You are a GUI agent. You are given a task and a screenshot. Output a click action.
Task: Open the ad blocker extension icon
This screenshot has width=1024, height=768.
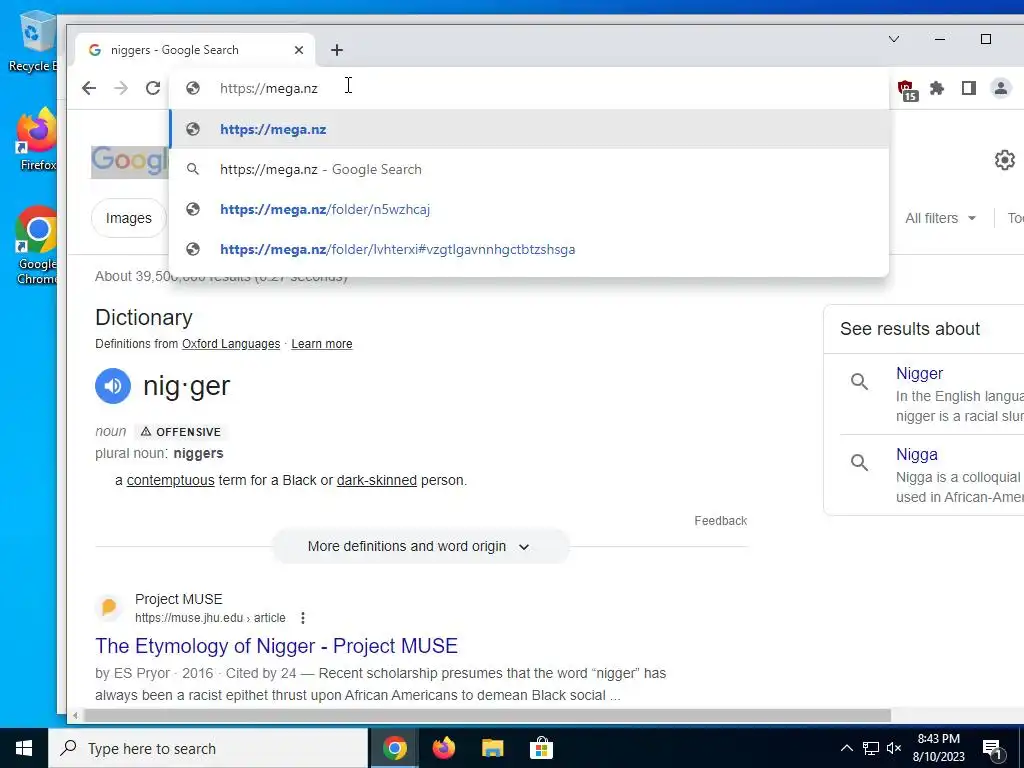(906, 89)
